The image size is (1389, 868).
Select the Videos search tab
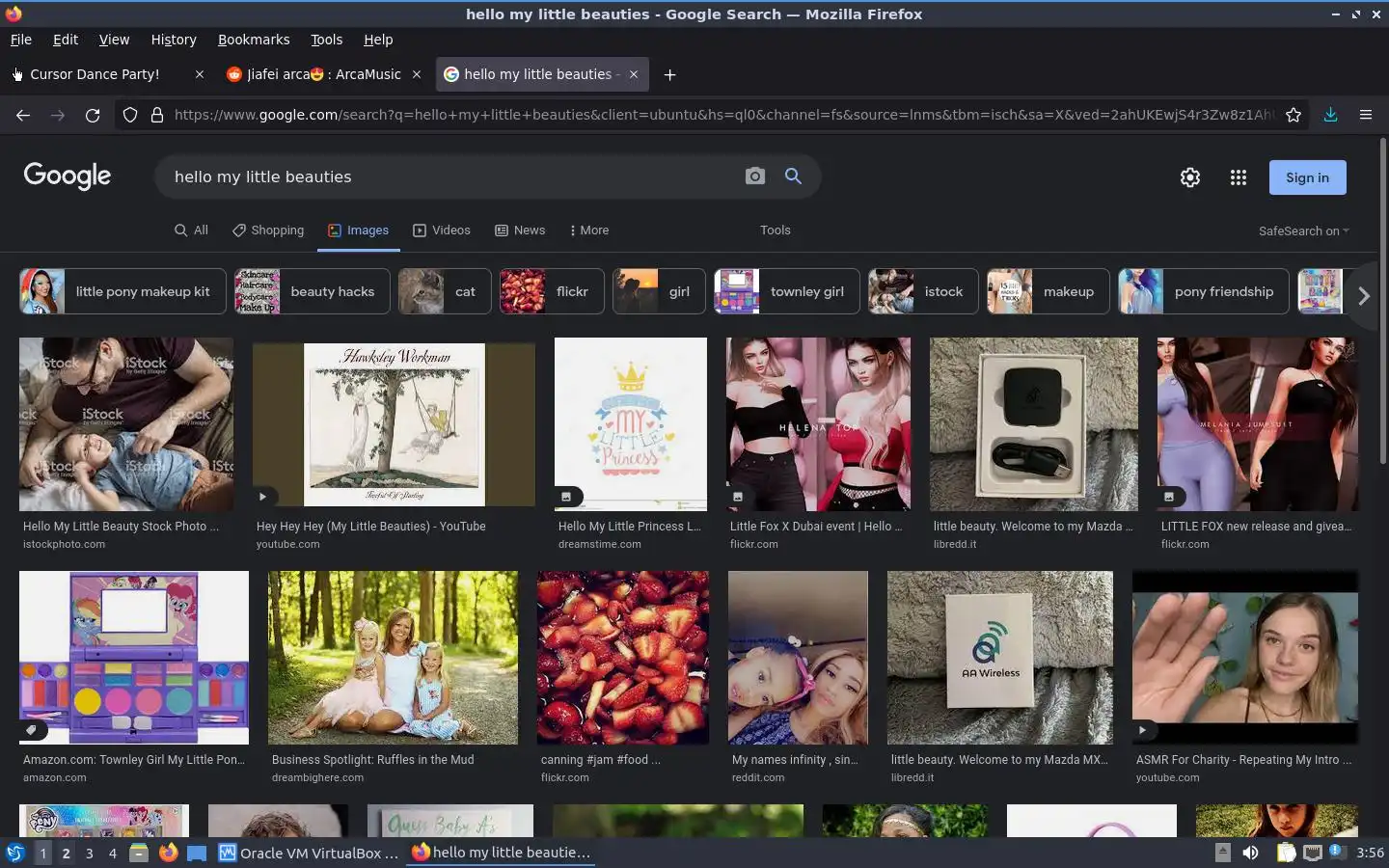pyautogui.click(x=442, y=231)
